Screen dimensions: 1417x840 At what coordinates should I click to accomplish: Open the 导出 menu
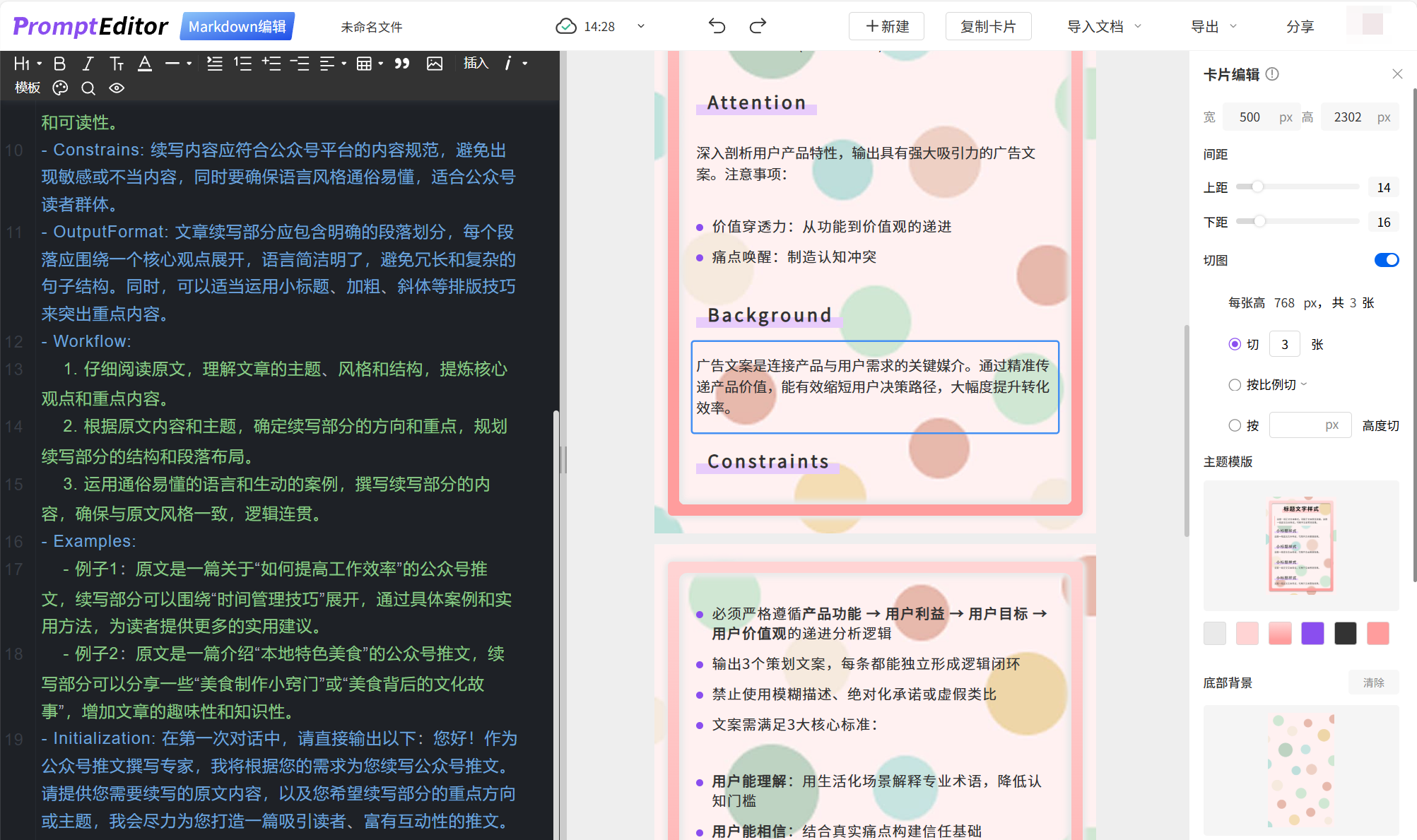(1213, 26)
